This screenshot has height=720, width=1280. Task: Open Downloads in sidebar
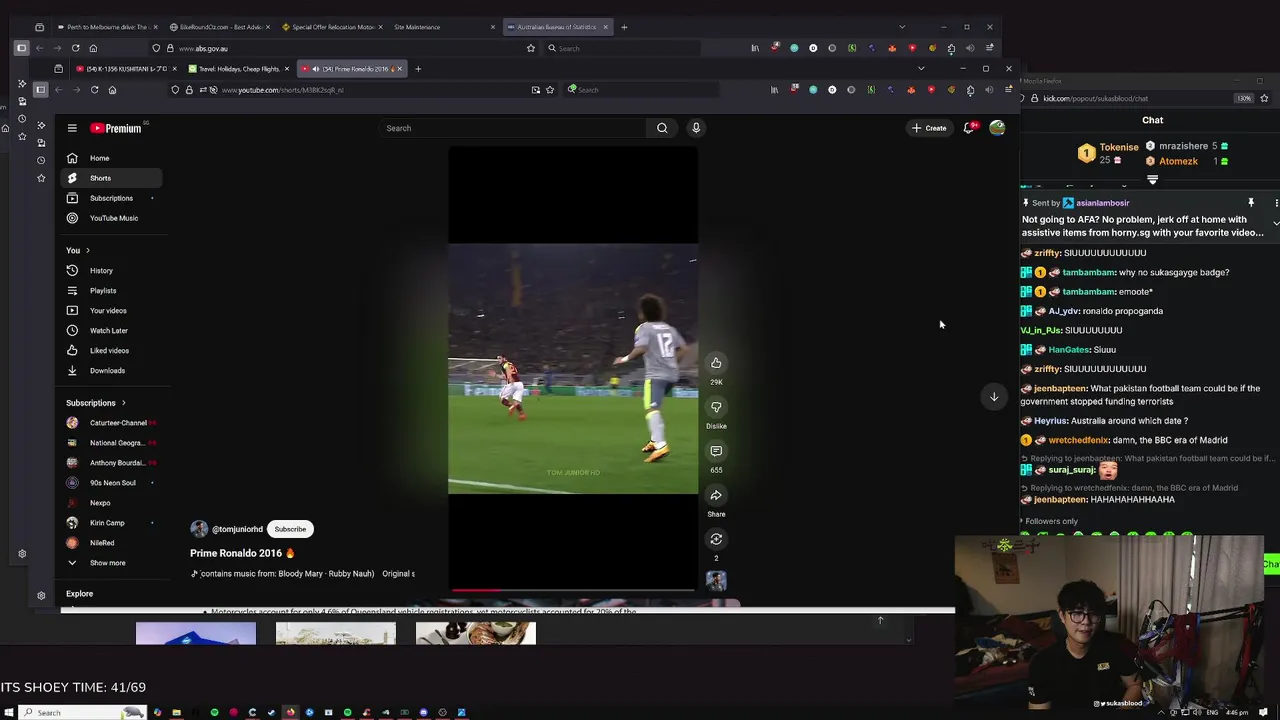tap(110, 371)
